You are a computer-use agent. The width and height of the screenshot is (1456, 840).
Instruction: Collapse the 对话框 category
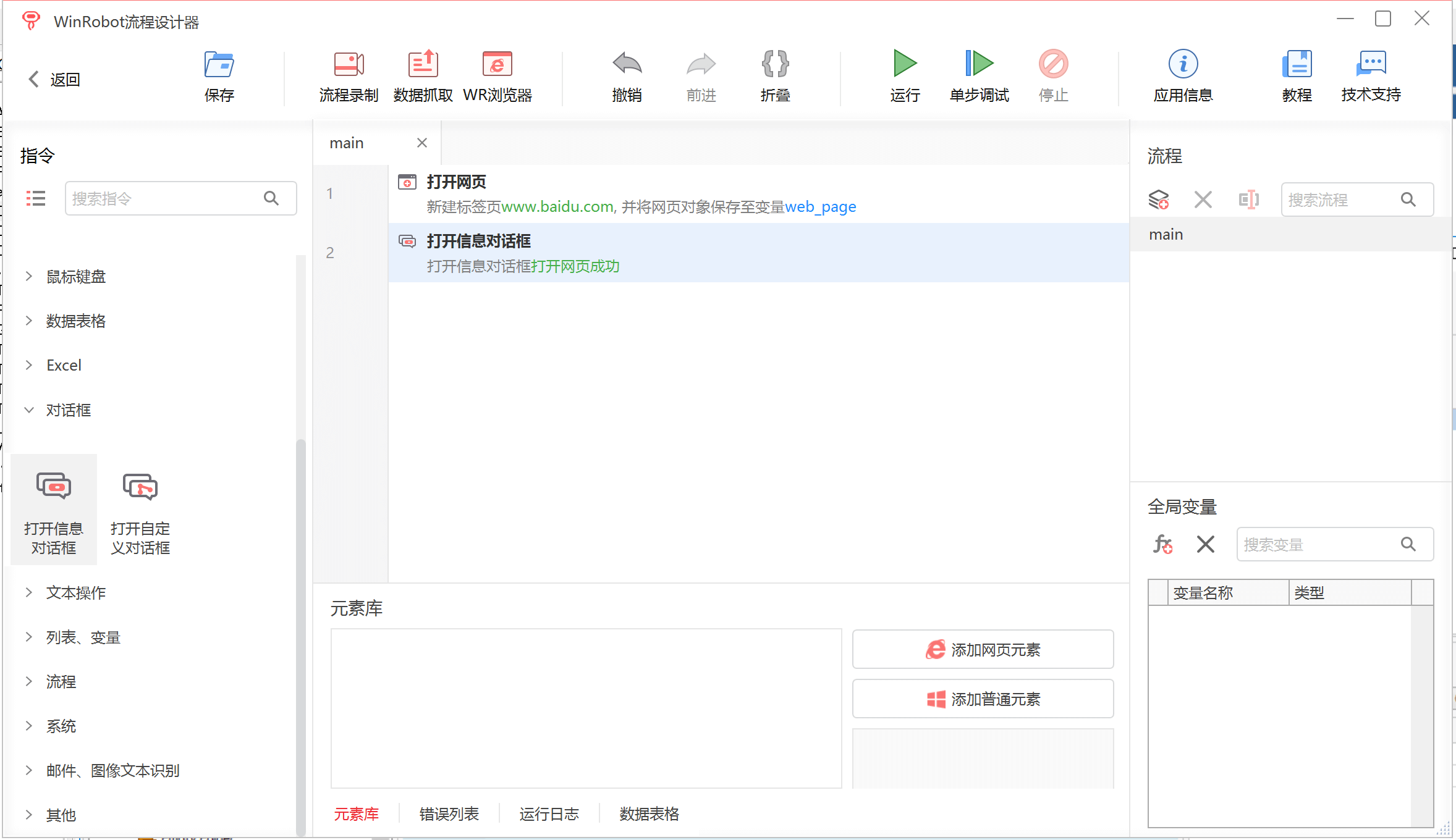coord(68,410)
